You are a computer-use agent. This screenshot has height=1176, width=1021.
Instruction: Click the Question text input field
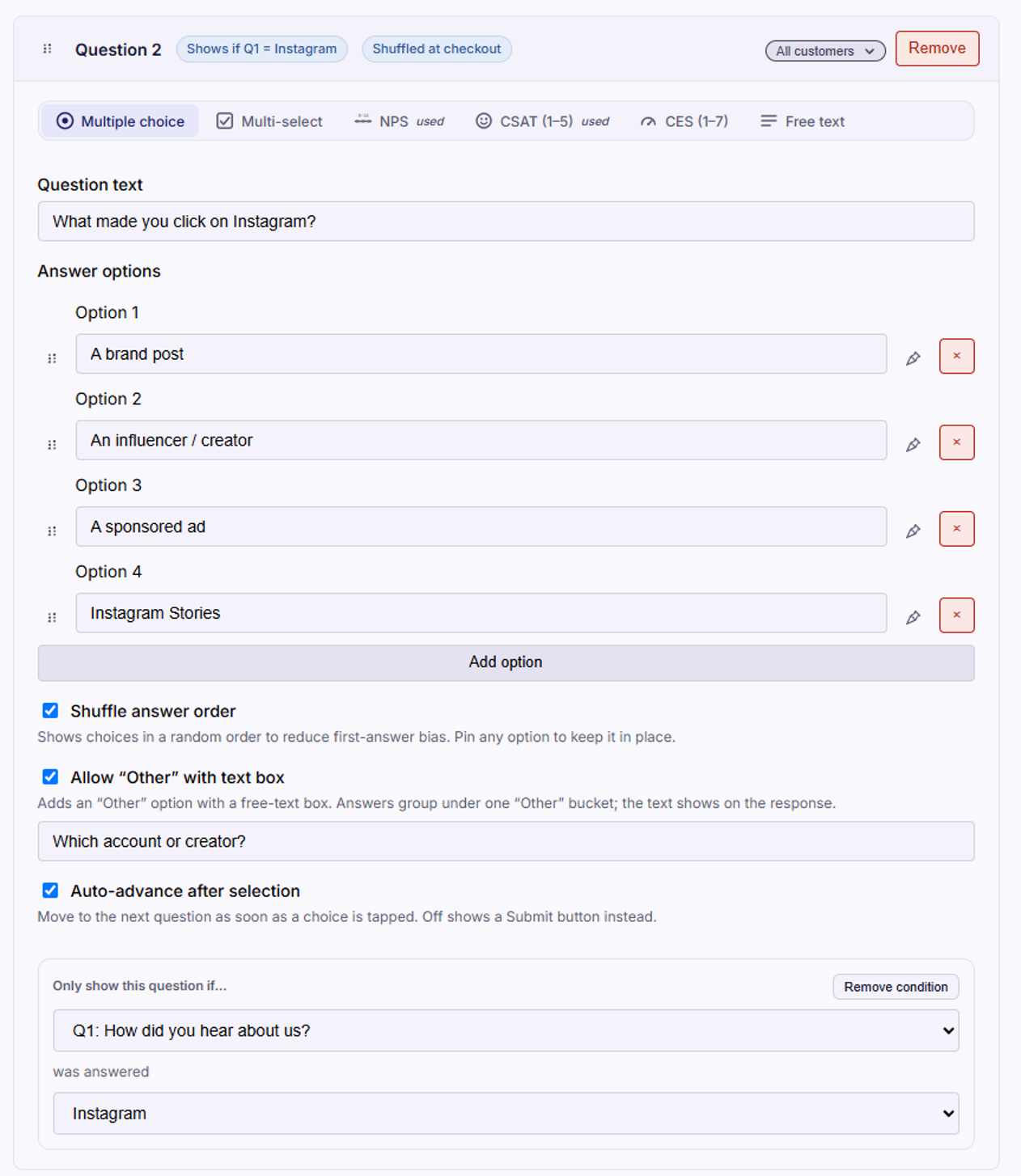506,222
